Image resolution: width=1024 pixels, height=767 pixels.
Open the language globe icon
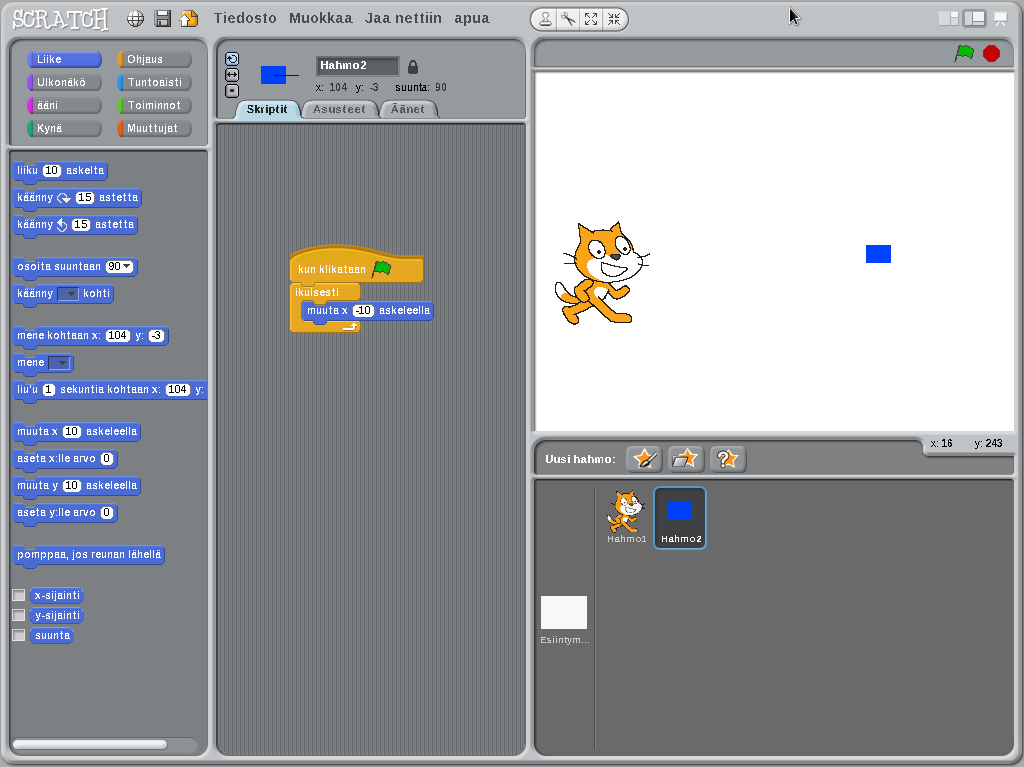(x=135, y=19)
